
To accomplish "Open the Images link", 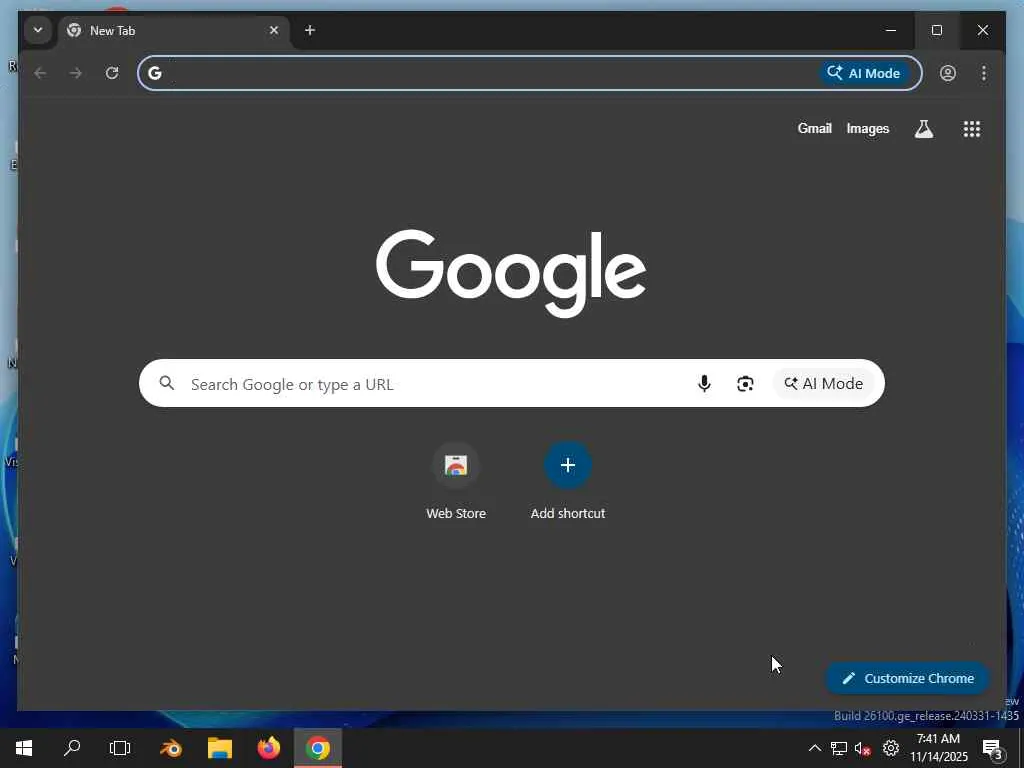I will point(867,129).
